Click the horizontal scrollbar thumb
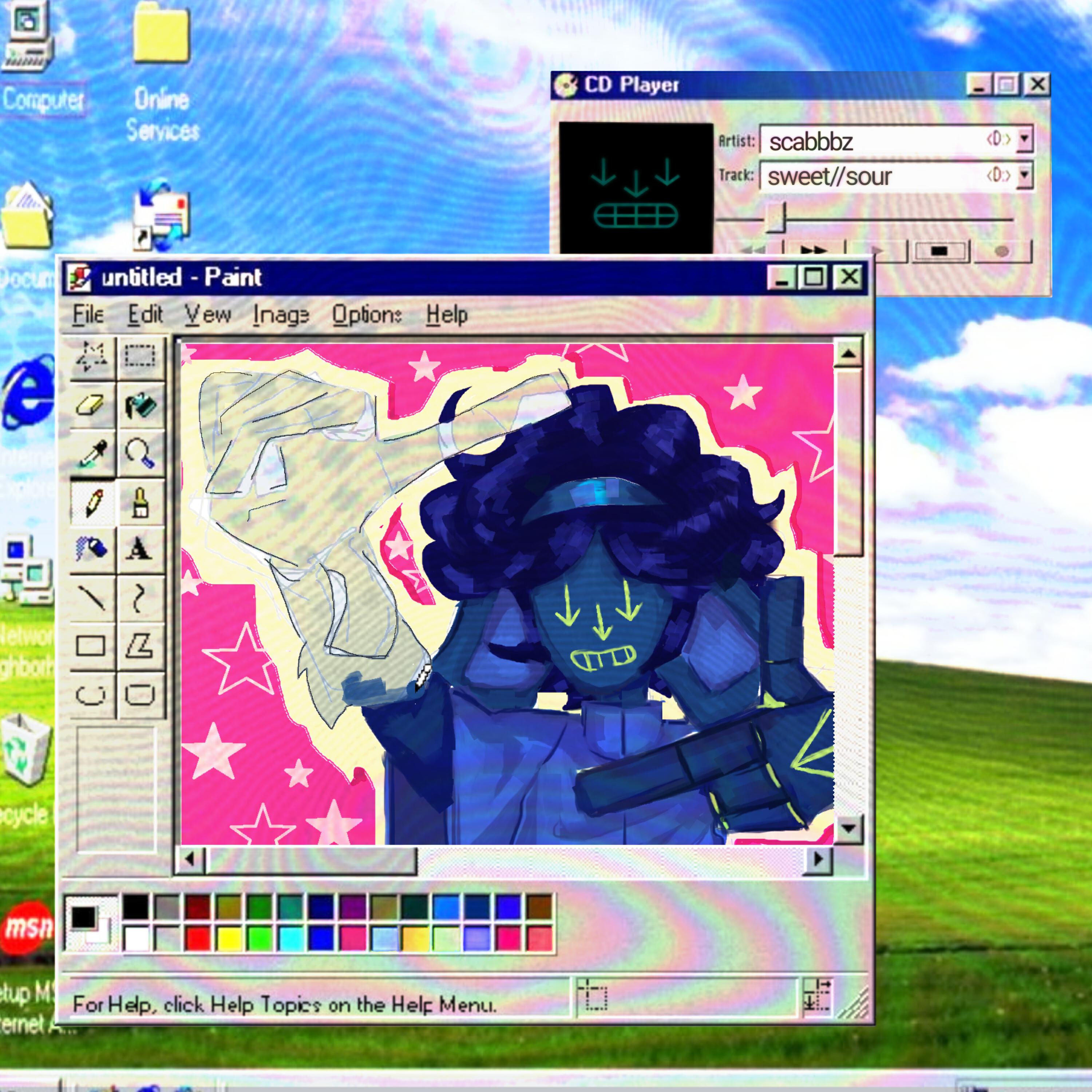This screenshot has height=1092, width=1092. [312, 861]
